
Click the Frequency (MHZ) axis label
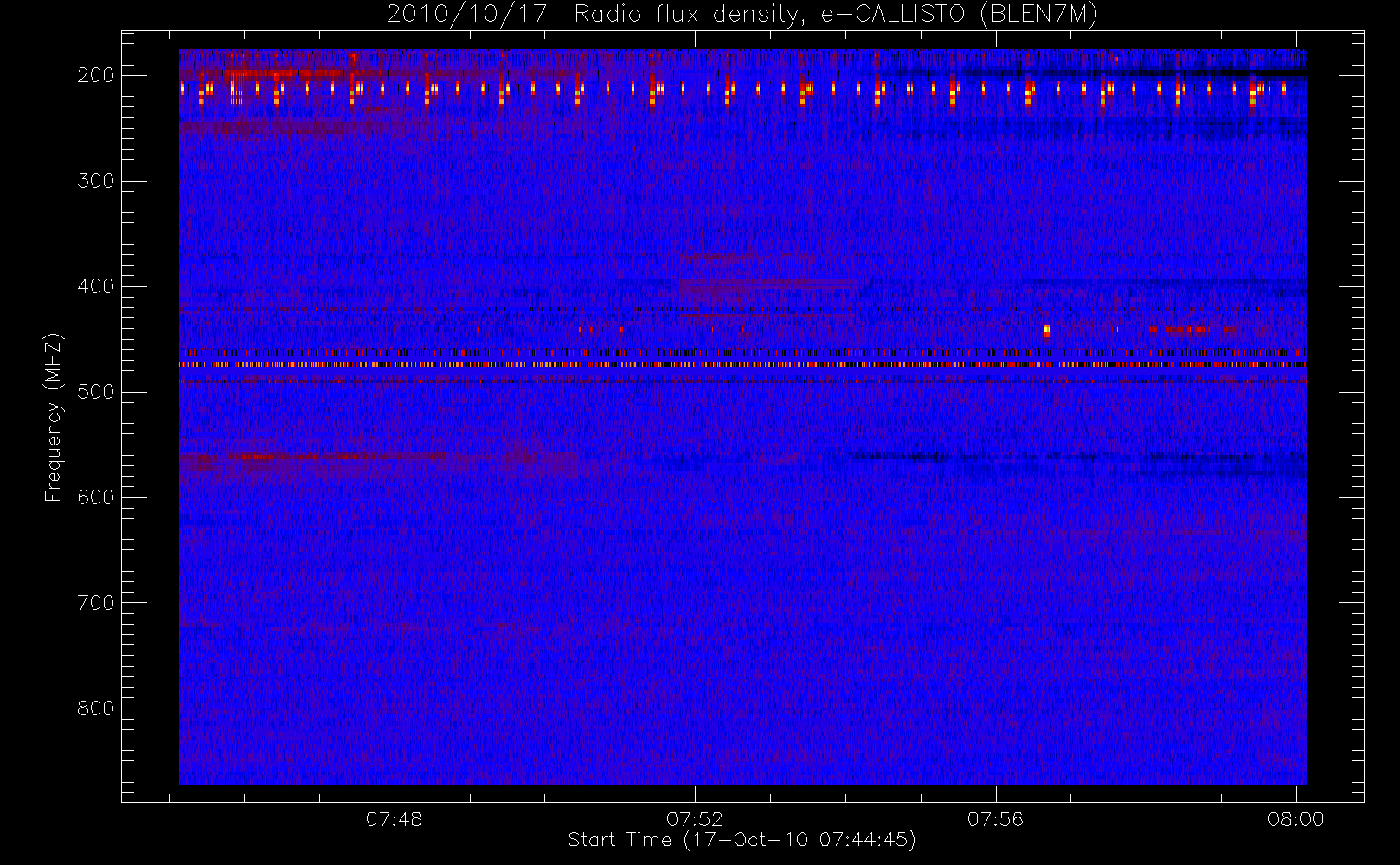click(x=54, y=417)
